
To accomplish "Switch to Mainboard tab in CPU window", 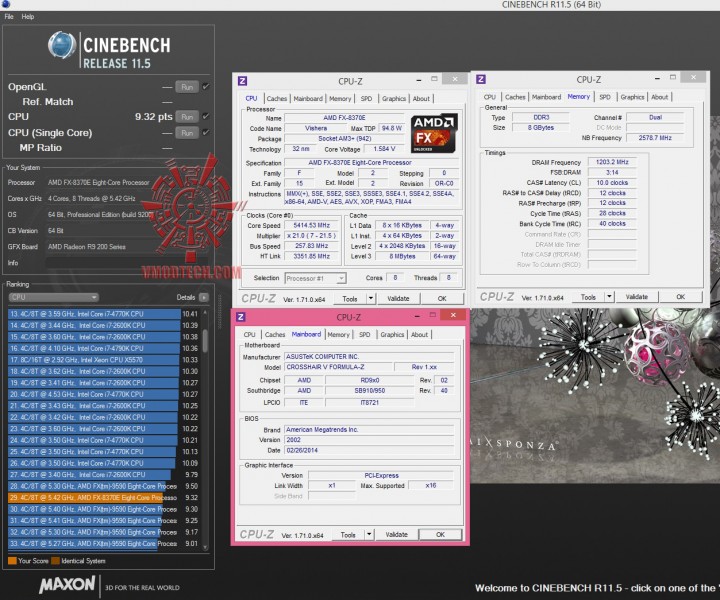I will tap(308, 99).
